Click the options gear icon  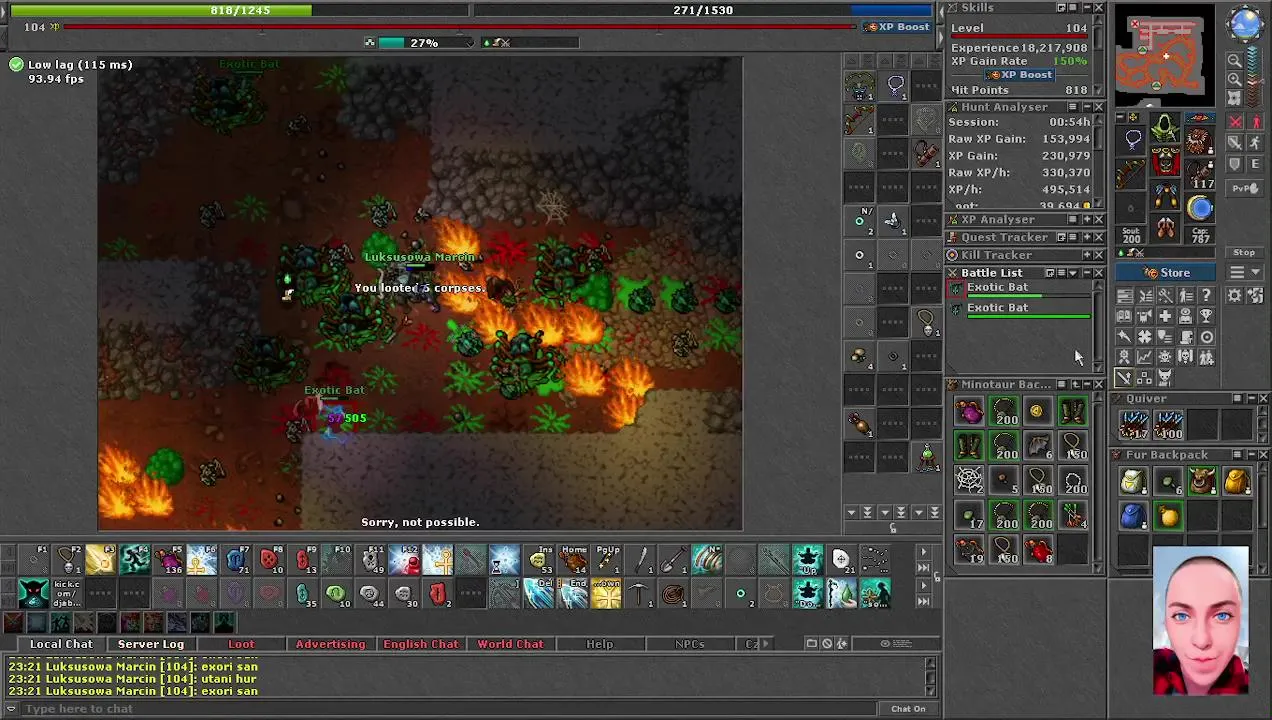point(1234,295)
